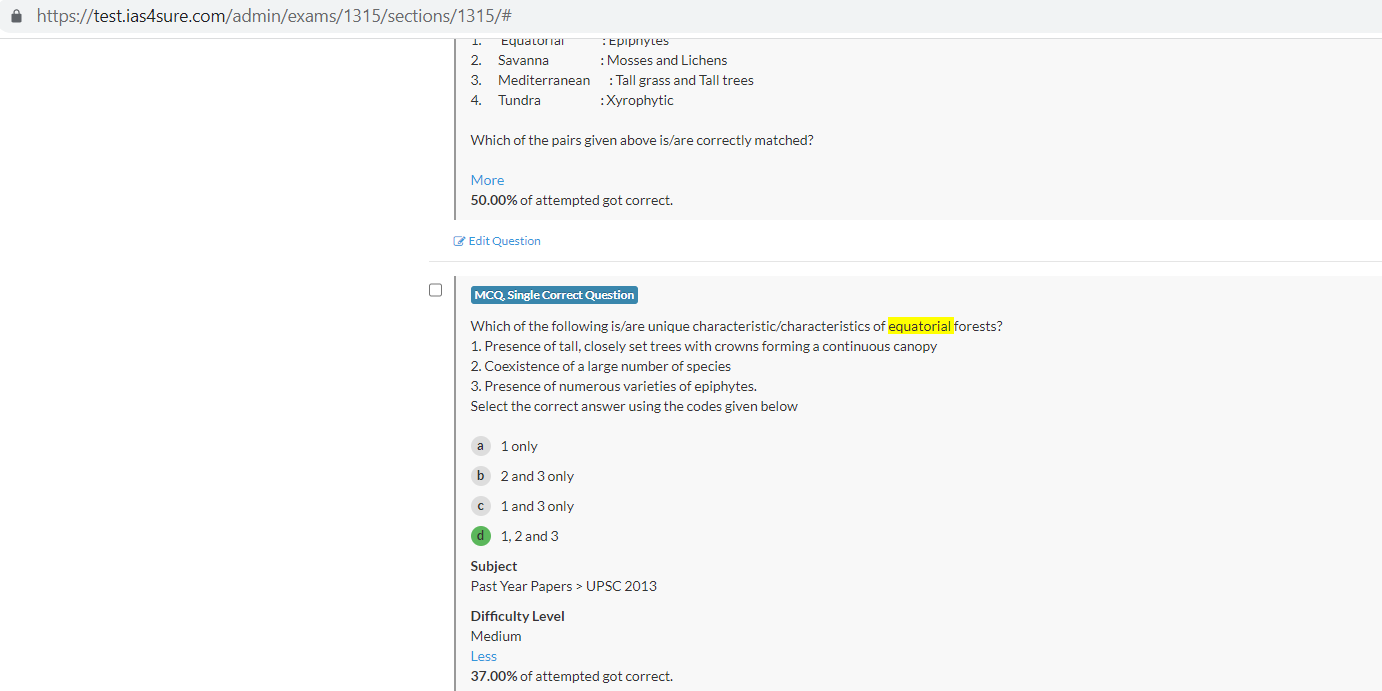The image size is (1382, 691).
Task: Click 'Past Year Papers > UPSC 2013' subject
Action: click(x=563, y=586)
